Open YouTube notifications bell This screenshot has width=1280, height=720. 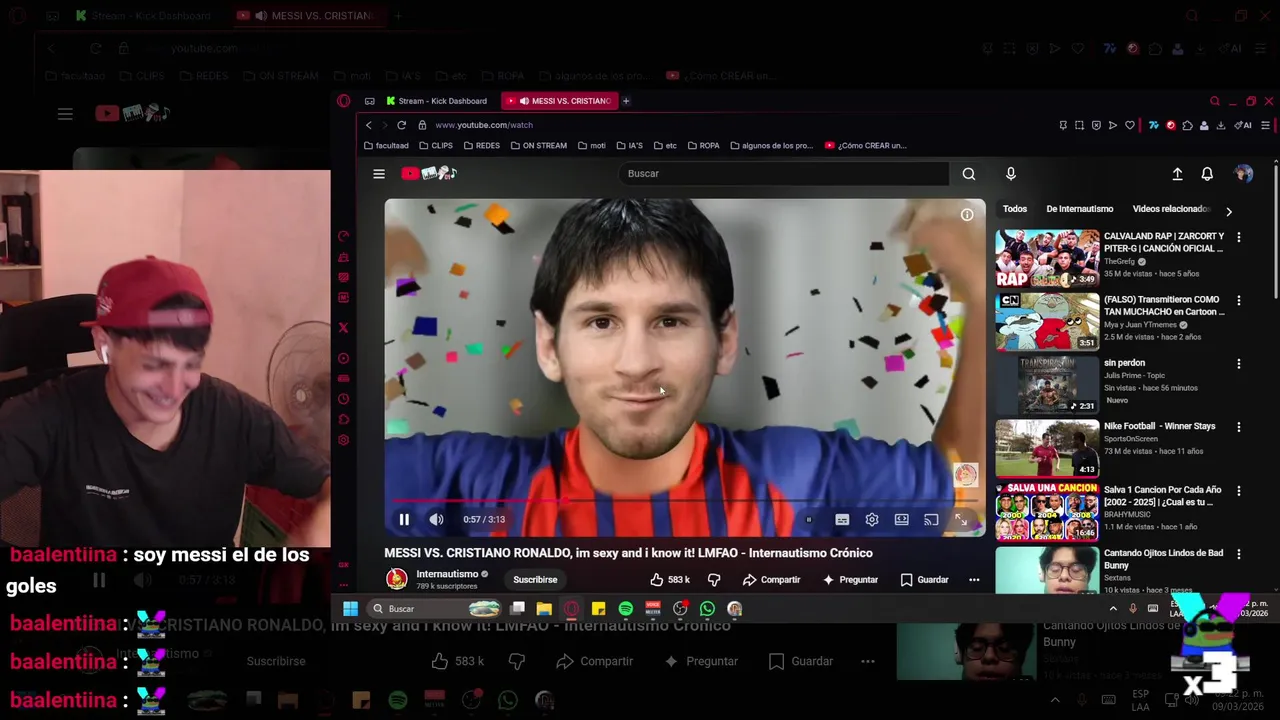click(x=1207, y=174)
